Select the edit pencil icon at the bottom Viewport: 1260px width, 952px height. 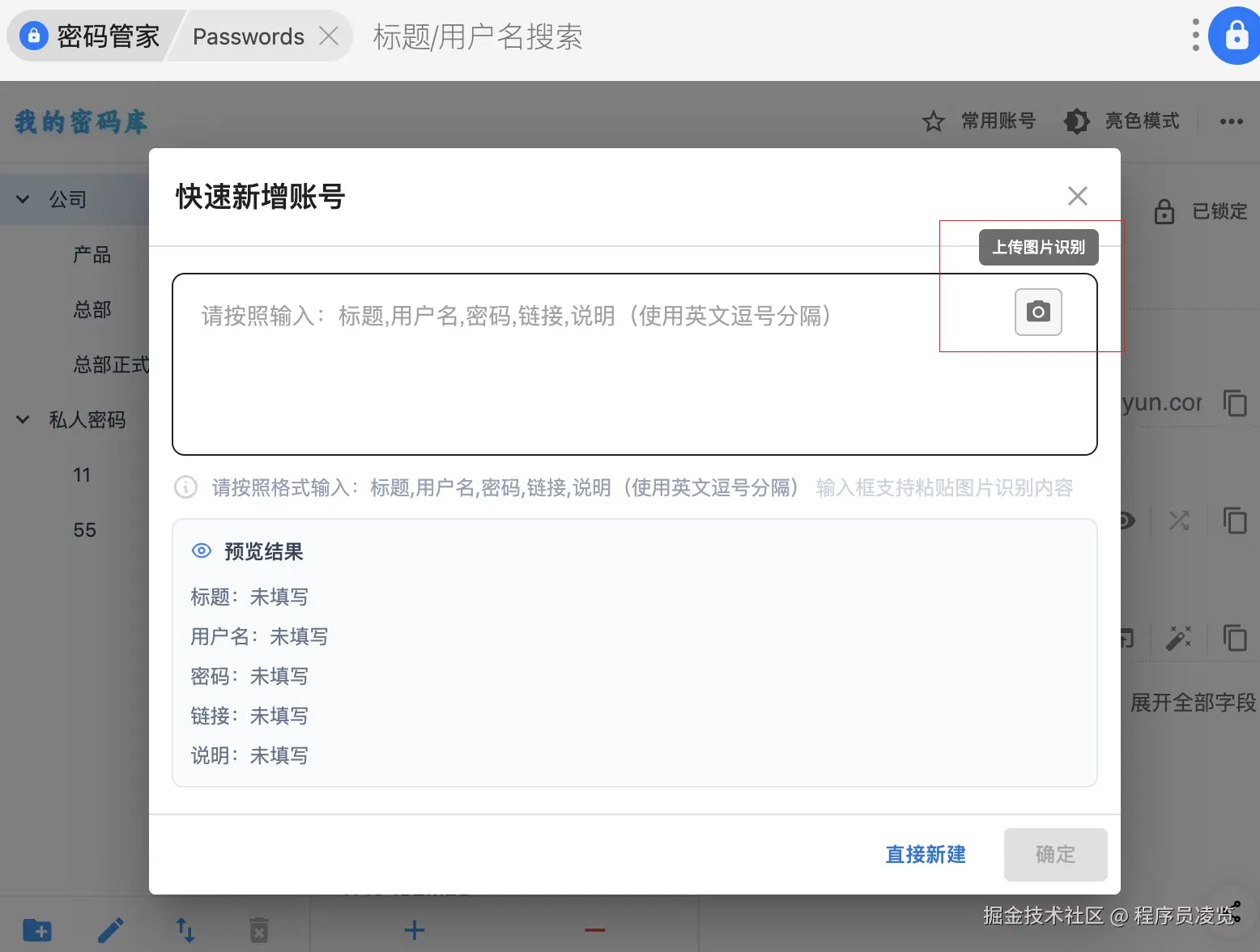pos(111,929)
